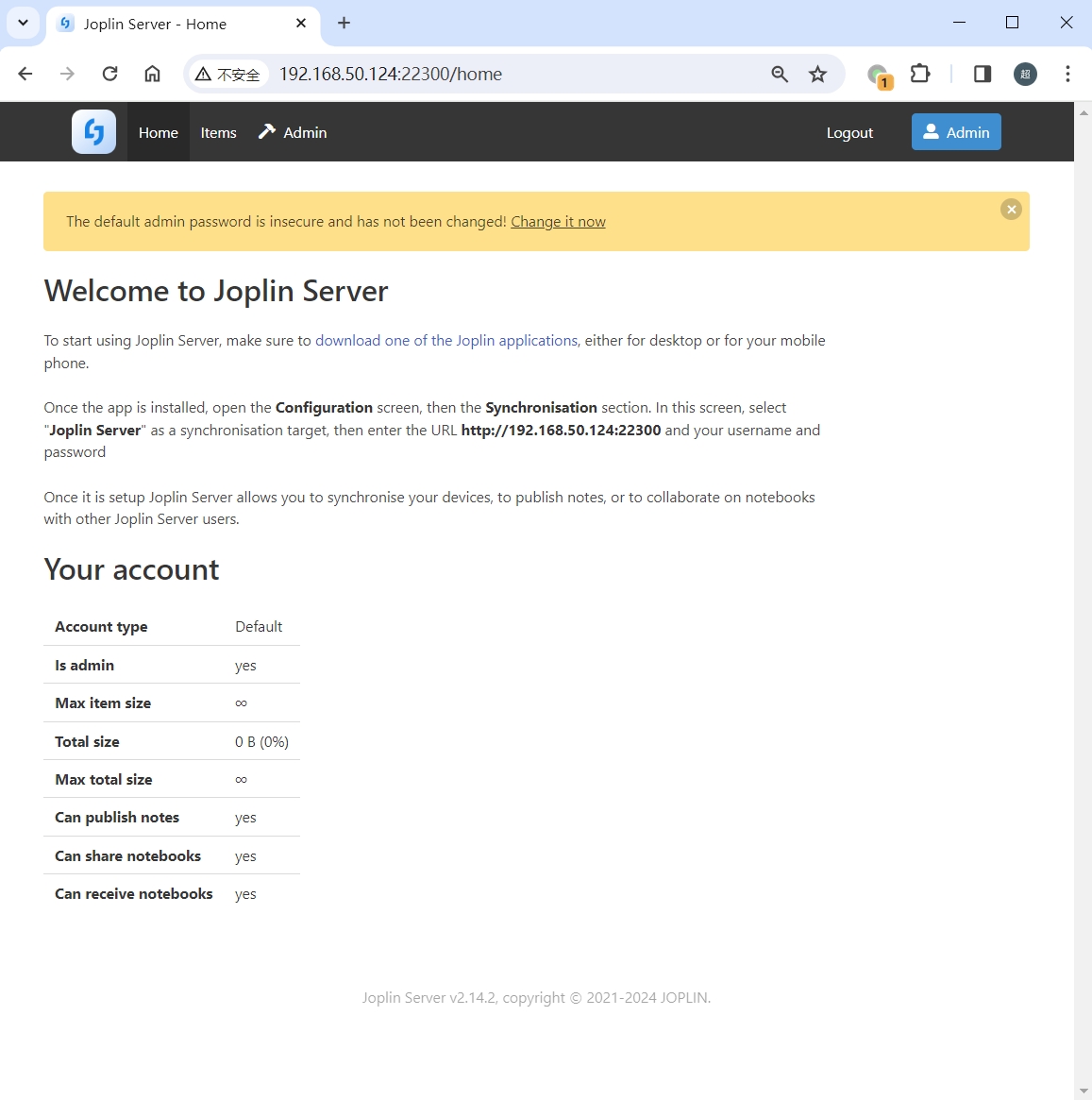Open the browser extensions puzzle icon
Image resolution: width=1092 pixels, height=1100 pixels.
tap(920, 75)
